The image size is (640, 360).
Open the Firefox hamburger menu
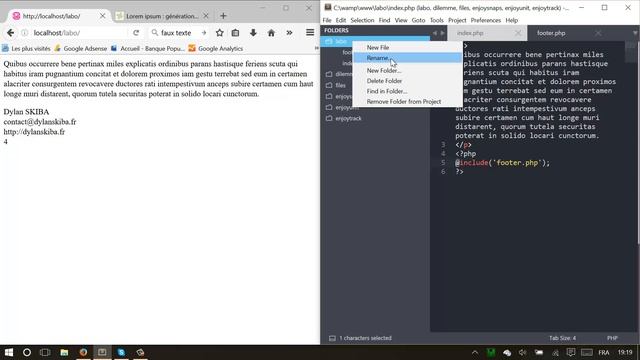310,33
